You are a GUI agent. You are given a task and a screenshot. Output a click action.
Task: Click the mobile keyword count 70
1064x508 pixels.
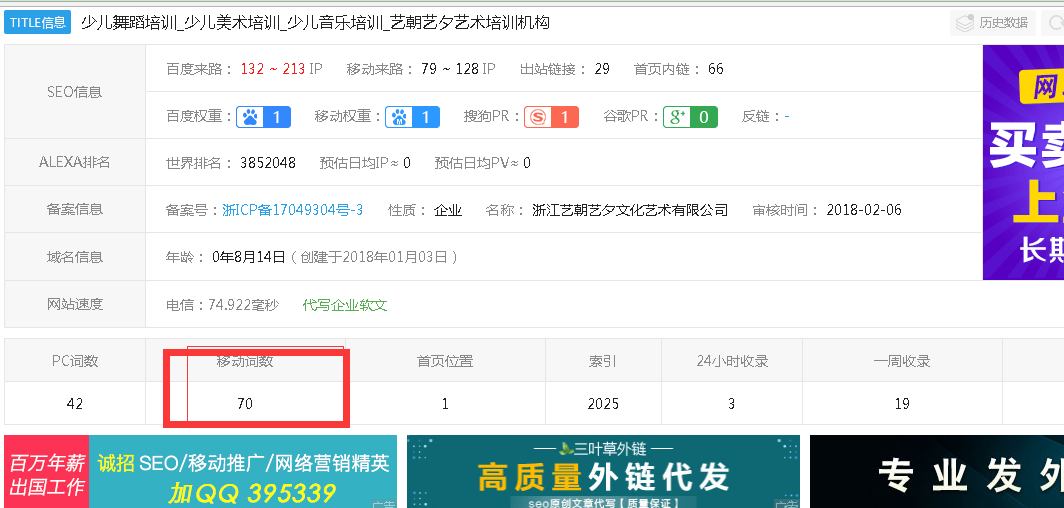pyautogui.click(x=245, y=404)
